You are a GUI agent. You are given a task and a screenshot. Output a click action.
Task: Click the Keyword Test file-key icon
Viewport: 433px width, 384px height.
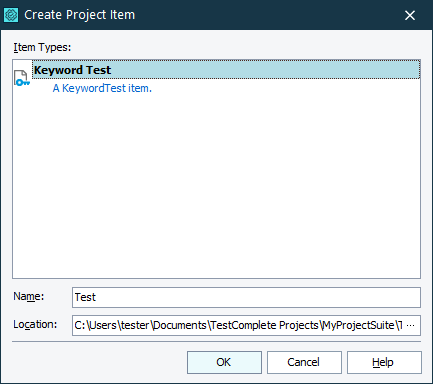click(x=22, y=78)
